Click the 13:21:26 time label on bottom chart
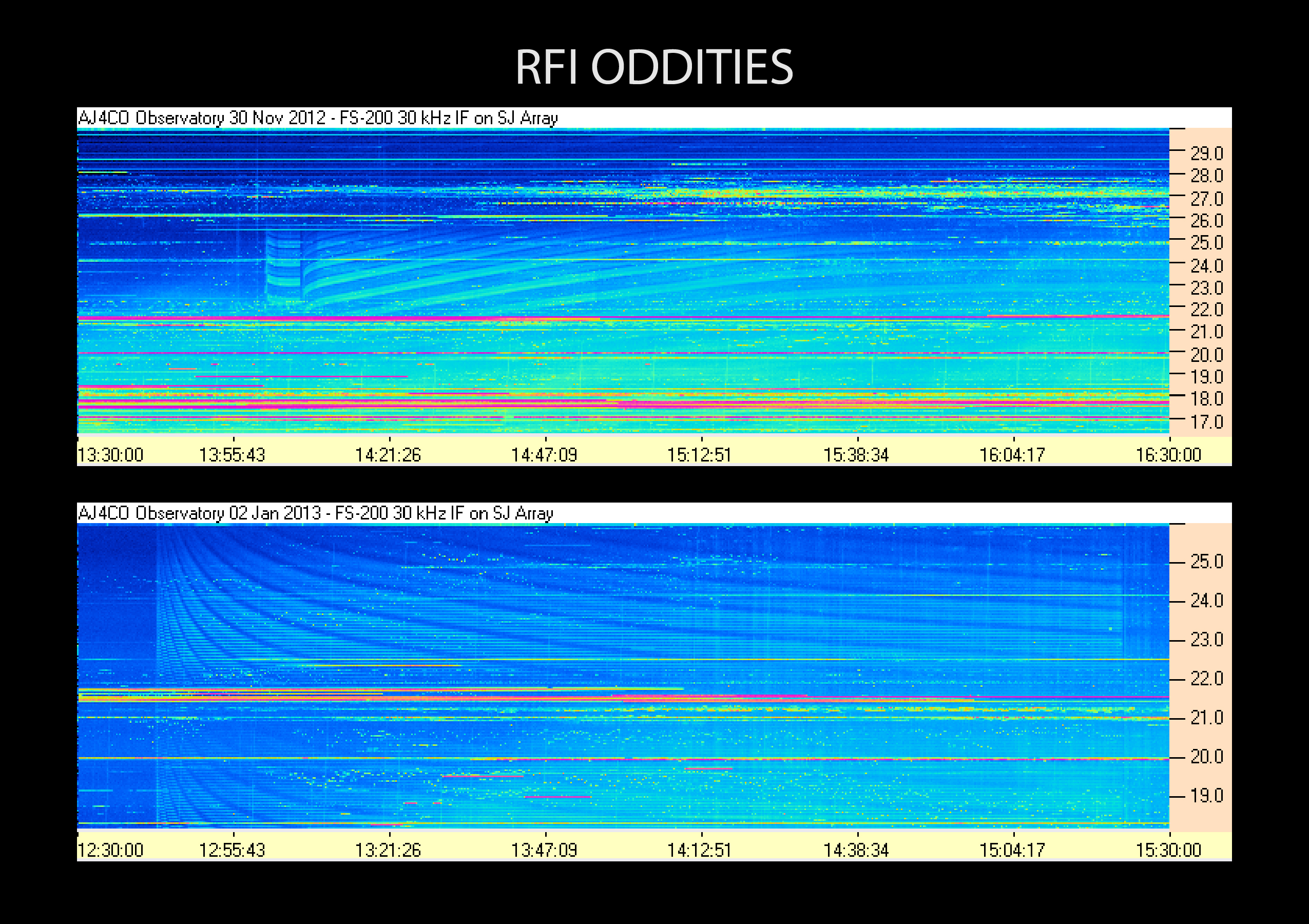The image size is (1309, 924). [388, 850]
